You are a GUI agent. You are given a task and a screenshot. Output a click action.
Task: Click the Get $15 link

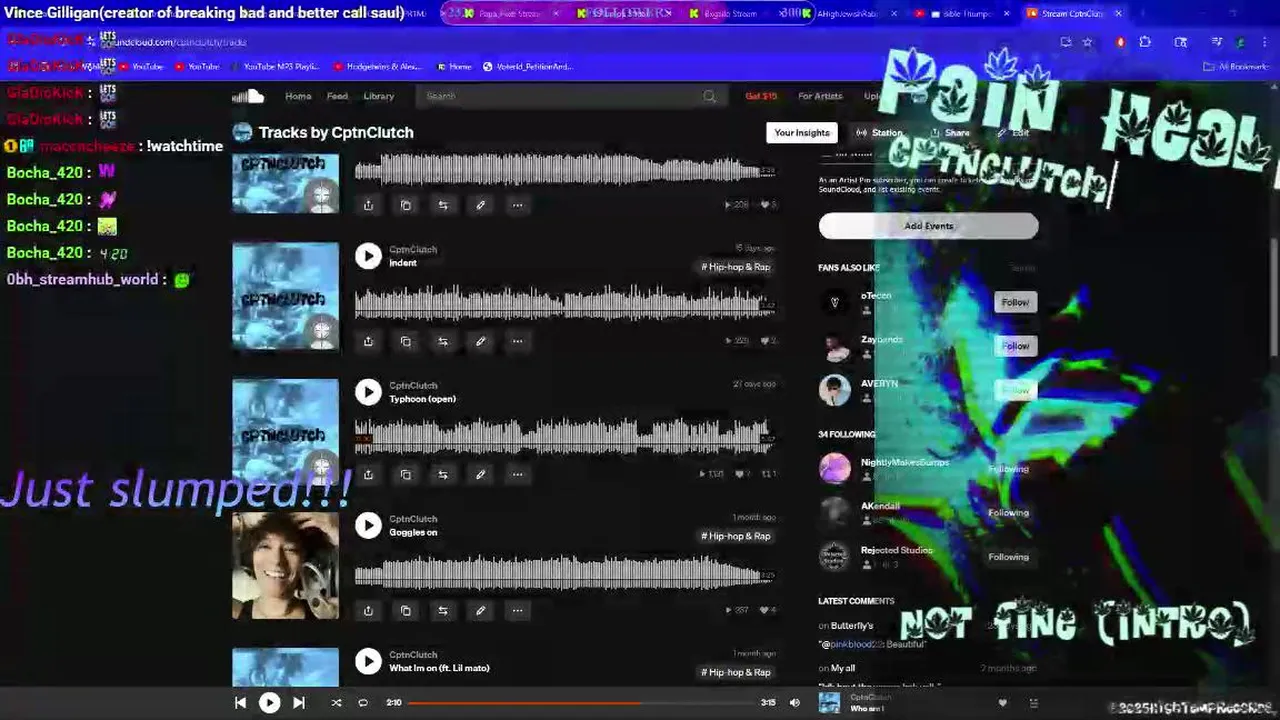(761, 96)
